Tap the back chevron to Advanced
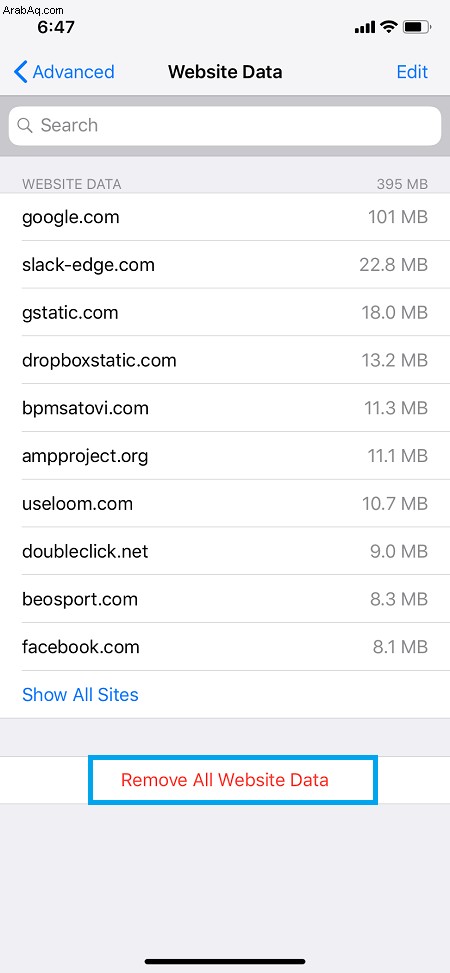The image size is (450, 973). tap(20, 72)
